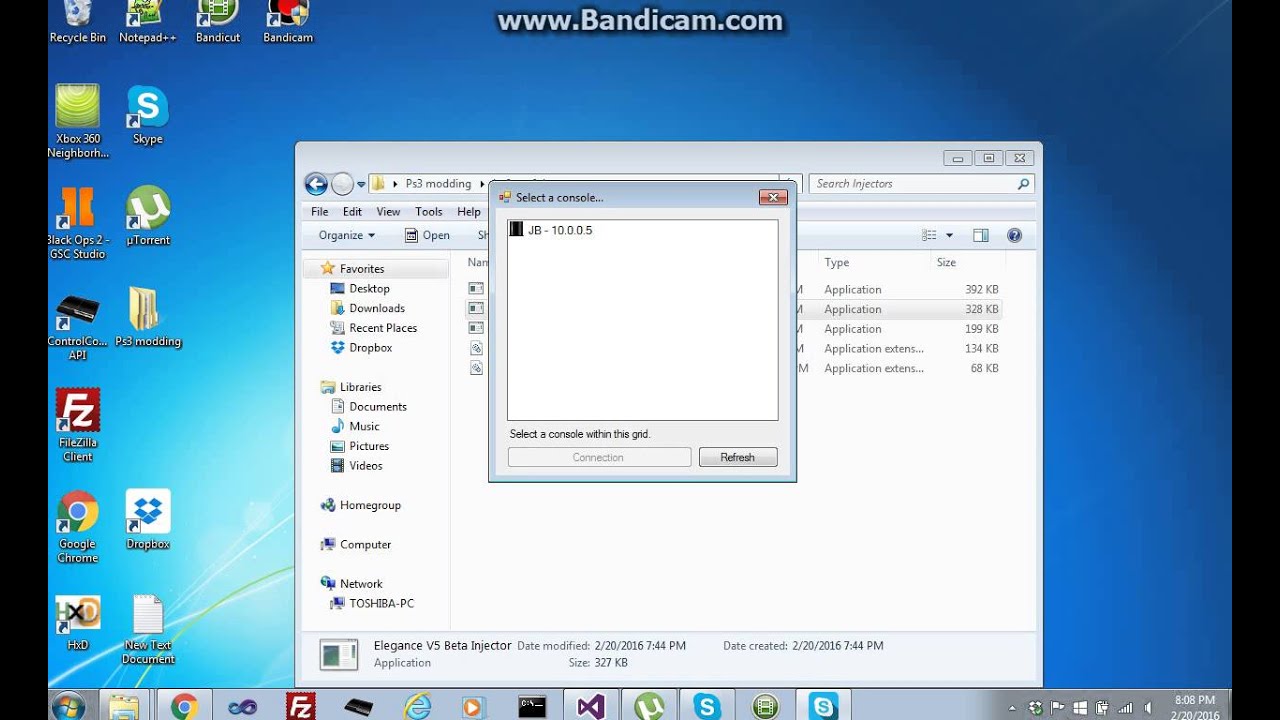The image size is (1280, 720).
Task: Click the FileZilla Client desktop icon
Action: click(x=77, y=426)
